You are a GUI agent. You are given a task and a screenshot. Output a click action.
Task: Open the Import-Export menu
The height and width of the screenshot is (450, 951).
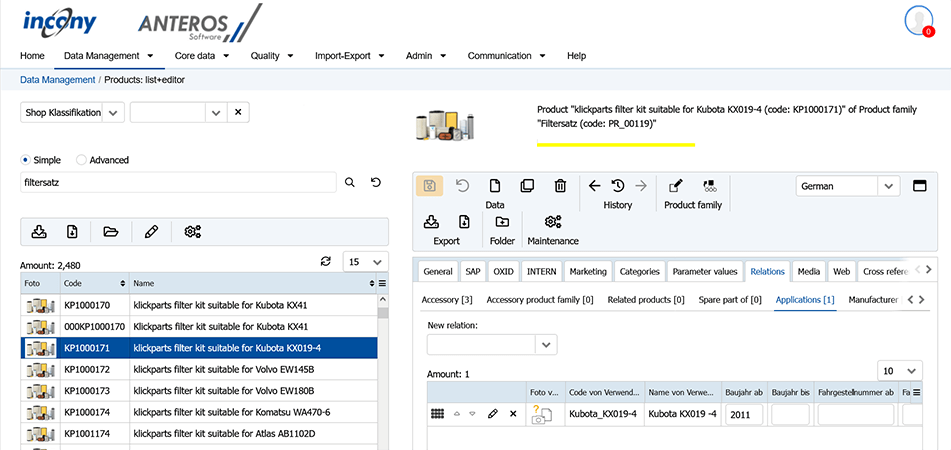point(349,56)
